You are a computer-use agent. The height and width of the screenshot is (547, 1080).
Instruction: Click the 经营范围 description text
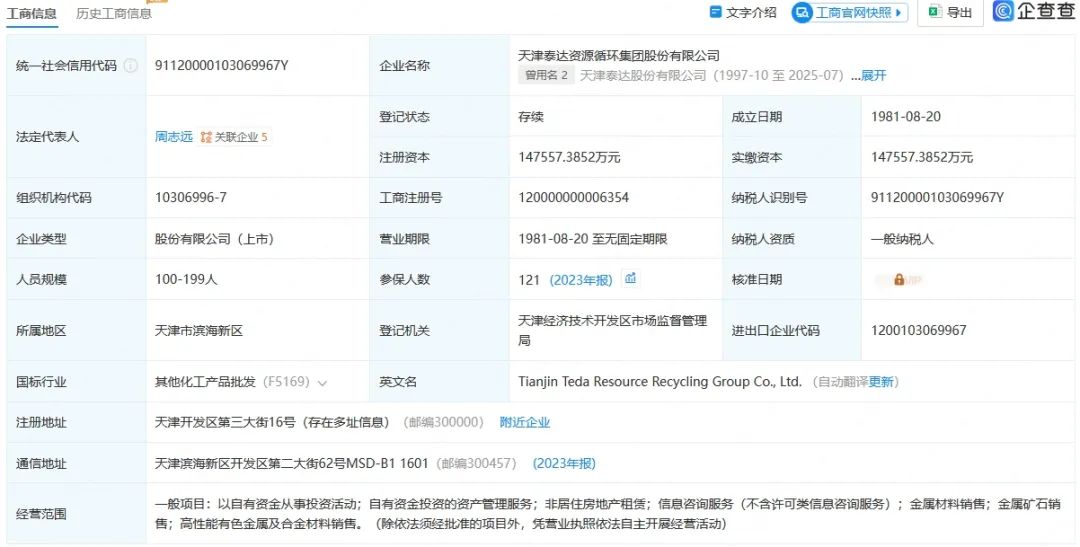point(607,514)
